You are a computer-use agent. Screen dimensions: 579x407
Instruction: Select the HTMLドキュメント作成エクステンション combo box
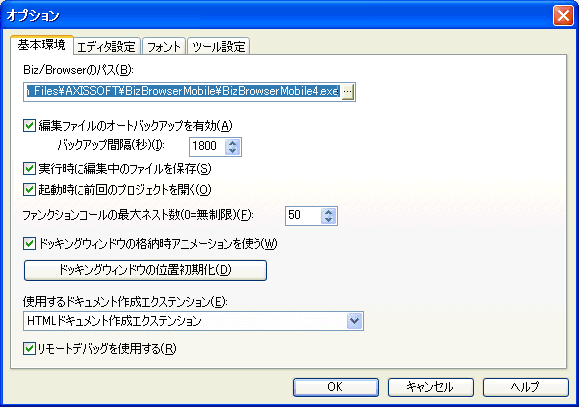coord(193,321)
